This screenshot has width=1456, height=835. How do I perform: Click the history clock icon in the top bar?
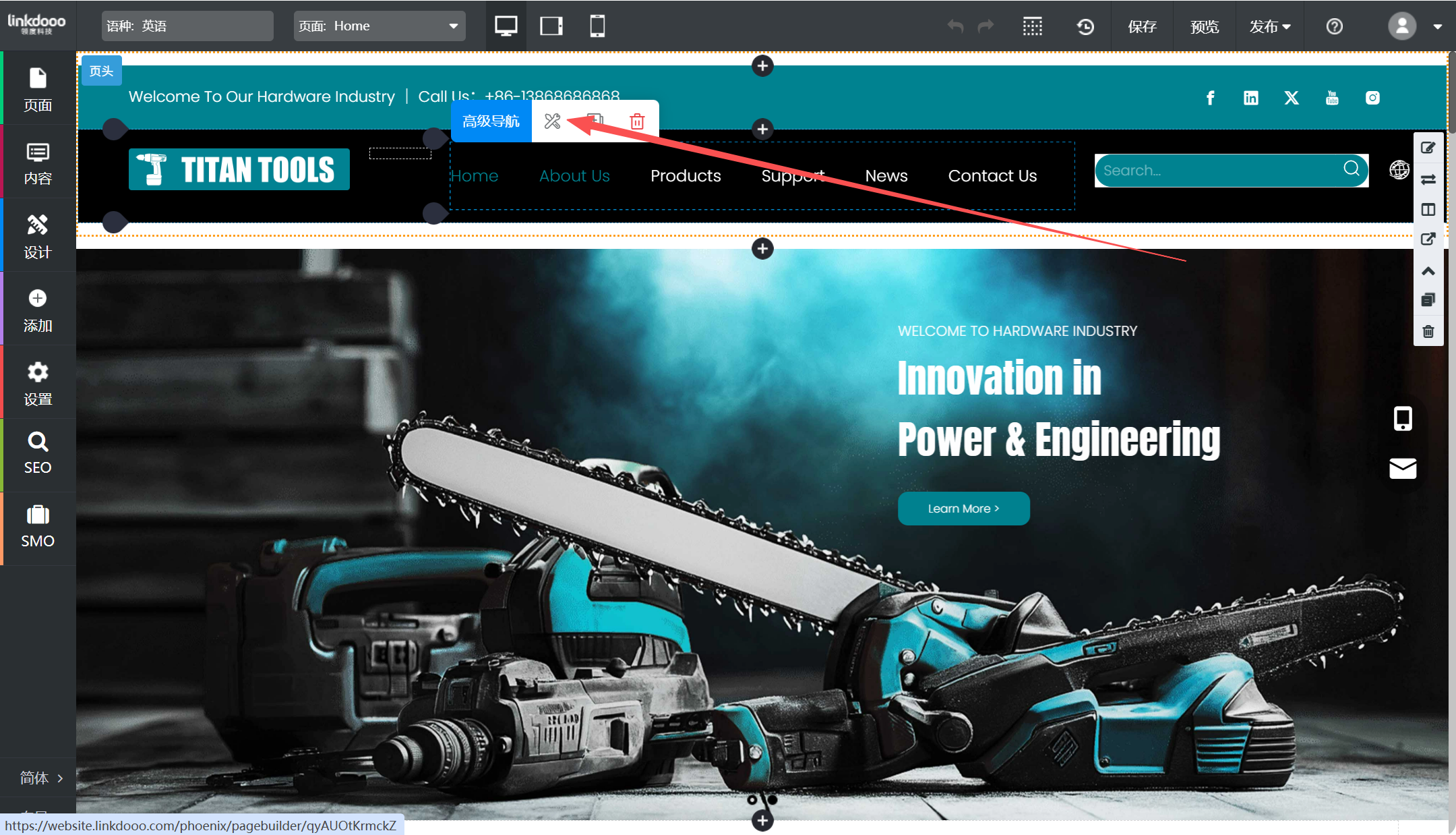click(x=1085, y=26)
